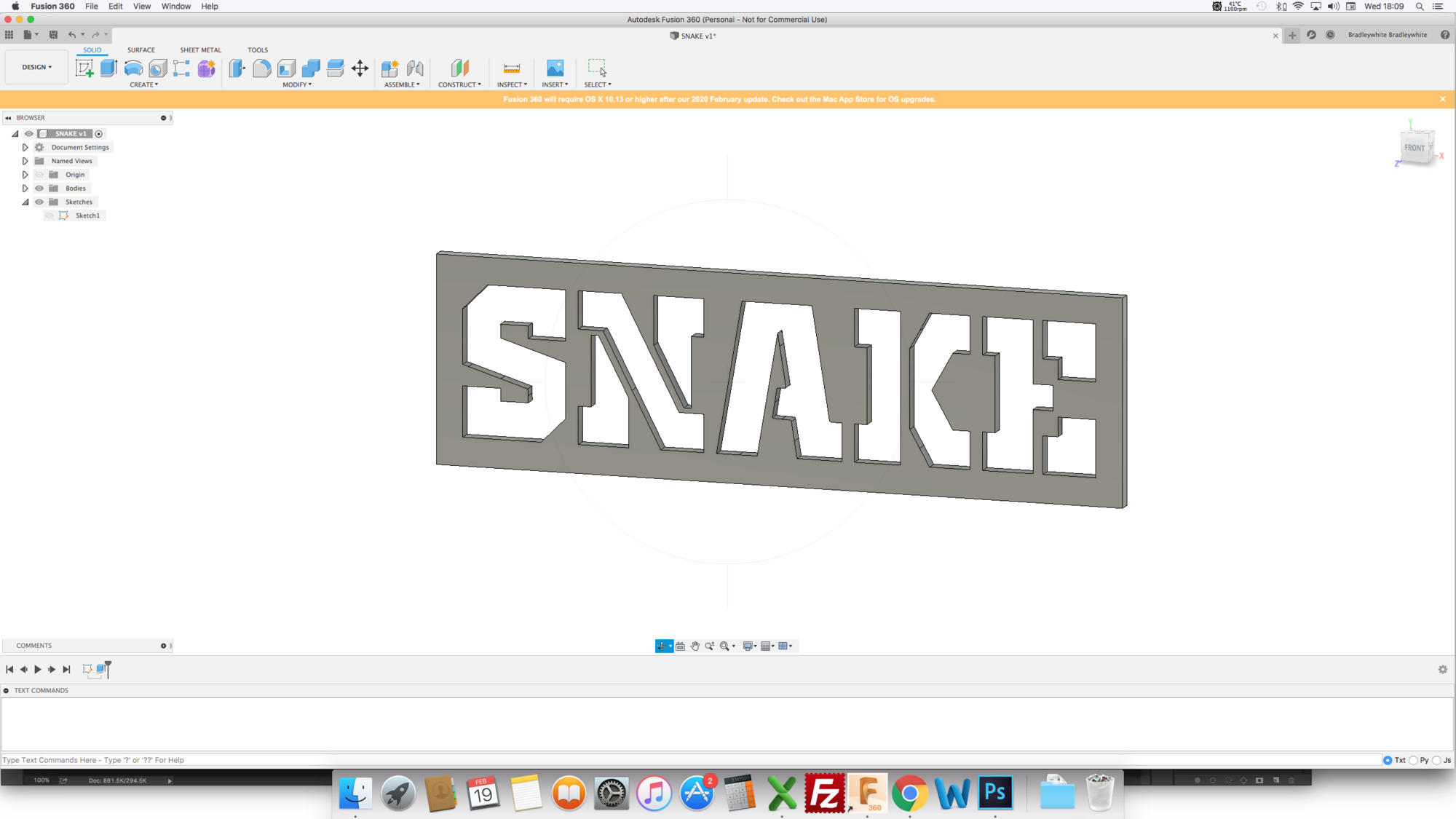This screenshot has height=819, width=1456.
Task: Play the timeline
Action: (x=38, y=669)
